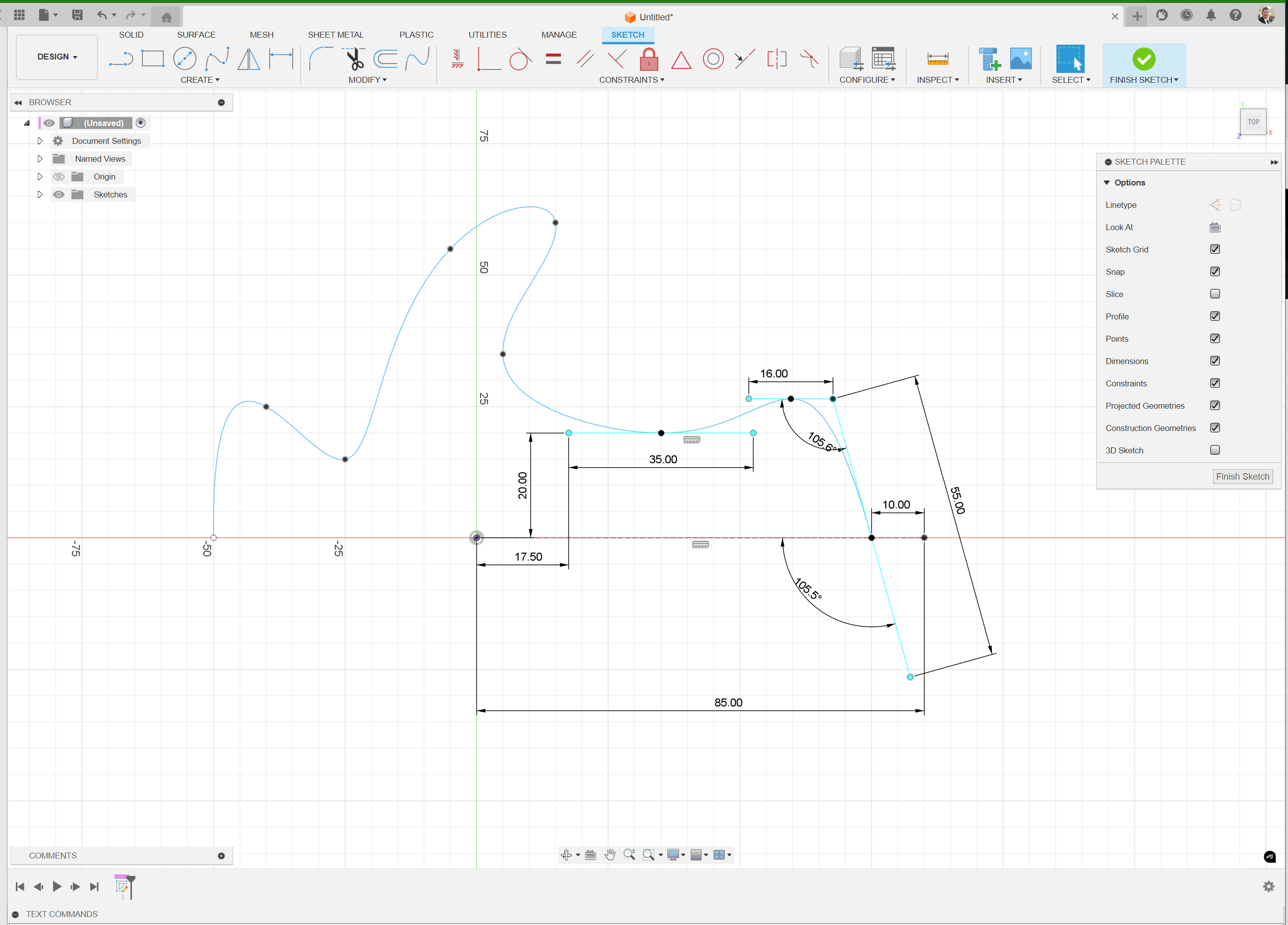
Task: Select the 2-Point Rectangle tool
Action: (x=153, y=59)
